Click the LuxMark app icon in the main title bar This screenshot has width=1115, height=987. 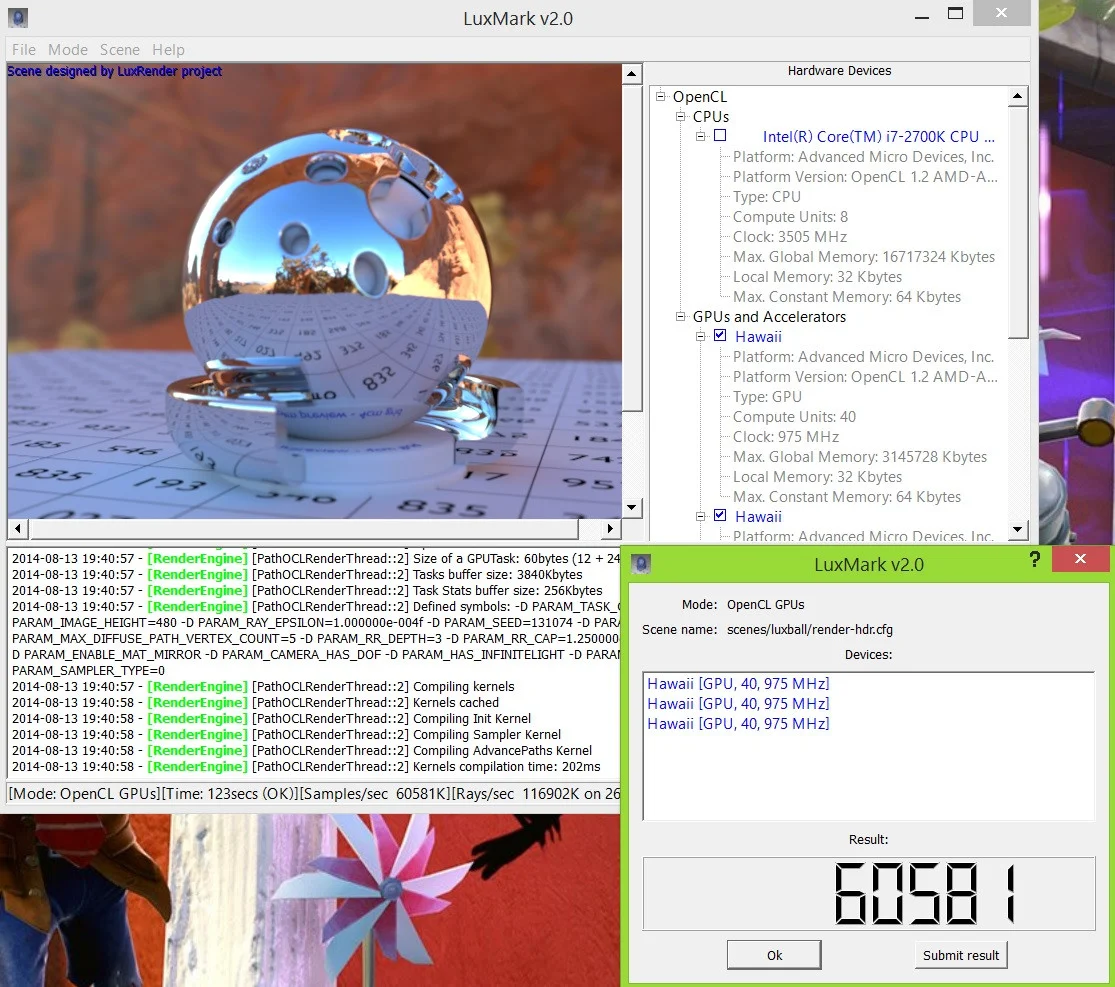tap(17, 17)
